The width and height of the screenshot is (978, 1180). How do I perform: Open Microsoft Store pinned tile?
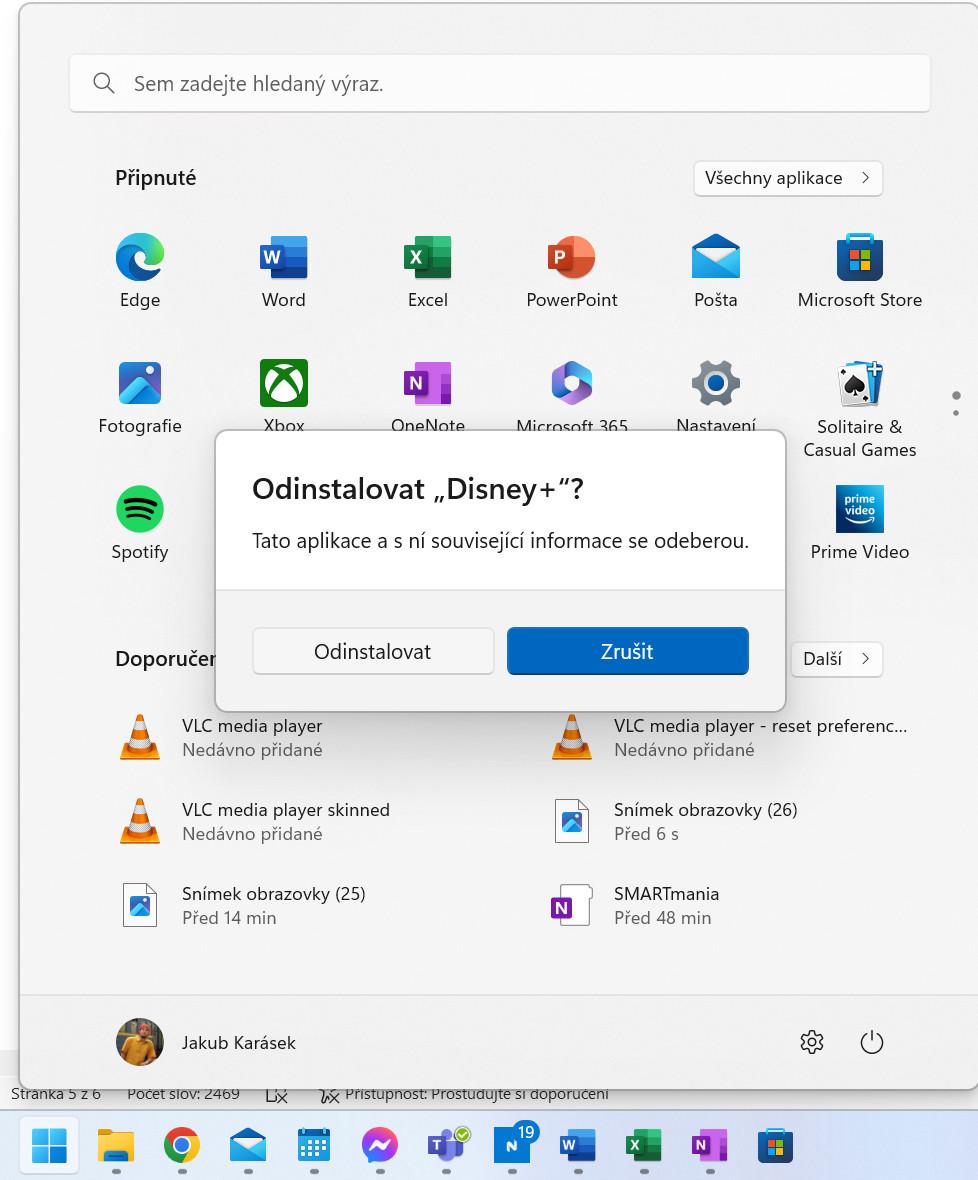tap(860, 271)
